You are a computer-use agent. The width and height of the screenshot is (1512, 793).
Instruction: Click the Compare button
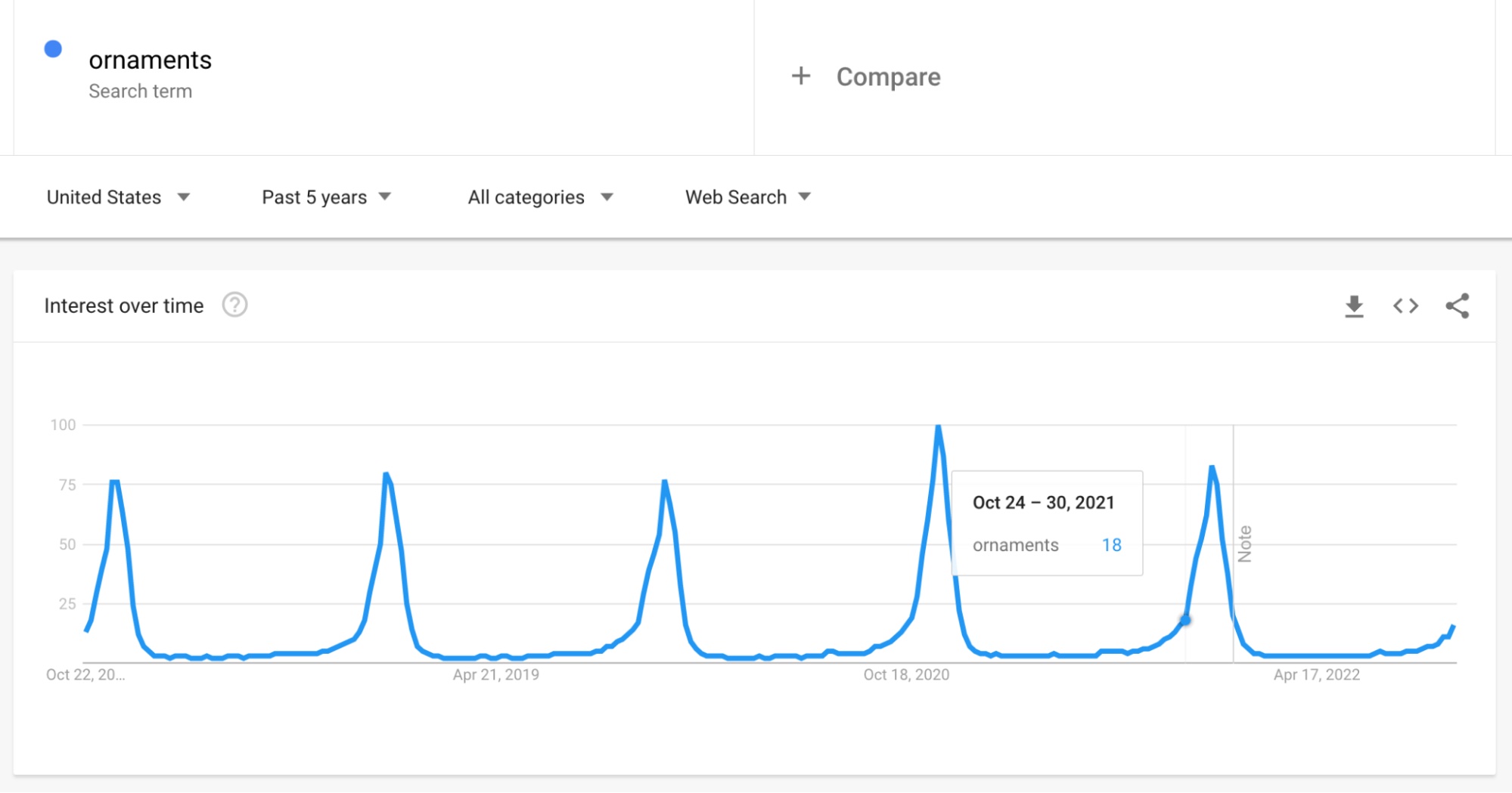pos(888,77)
